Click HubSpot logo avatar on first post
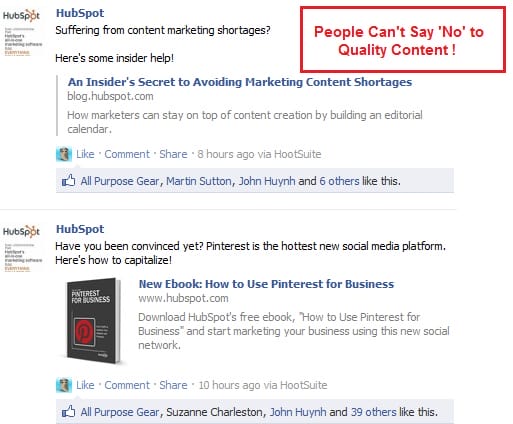513x424 pixels. pos(22,33)
